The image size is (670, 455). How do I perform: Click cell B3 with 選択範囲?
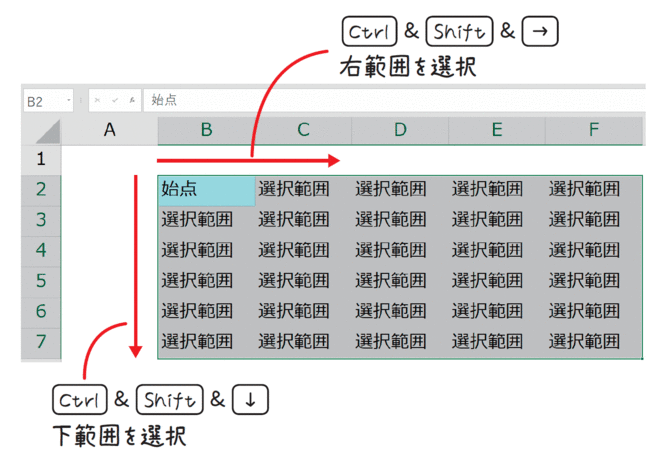[x=206, y=220]
